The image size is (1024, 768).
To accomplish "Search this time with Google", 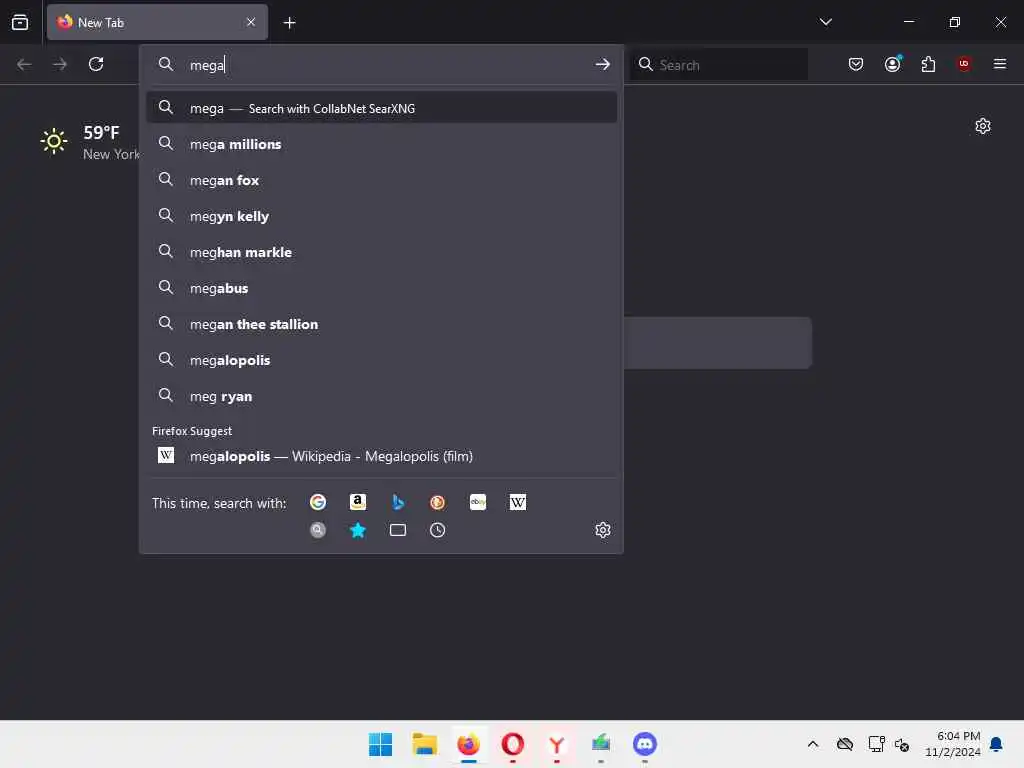I will [x=318, y=502].
